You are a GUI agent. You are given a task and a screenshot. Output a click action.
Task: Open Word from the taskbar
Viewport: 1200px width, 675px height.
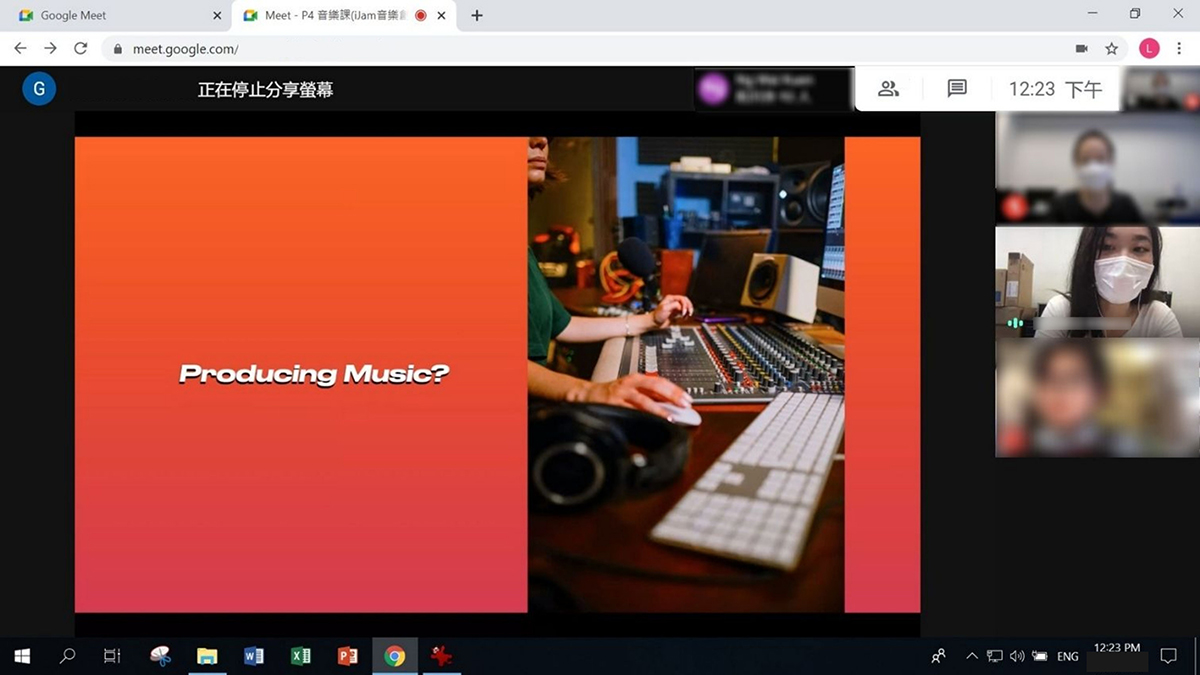point(254,656)
